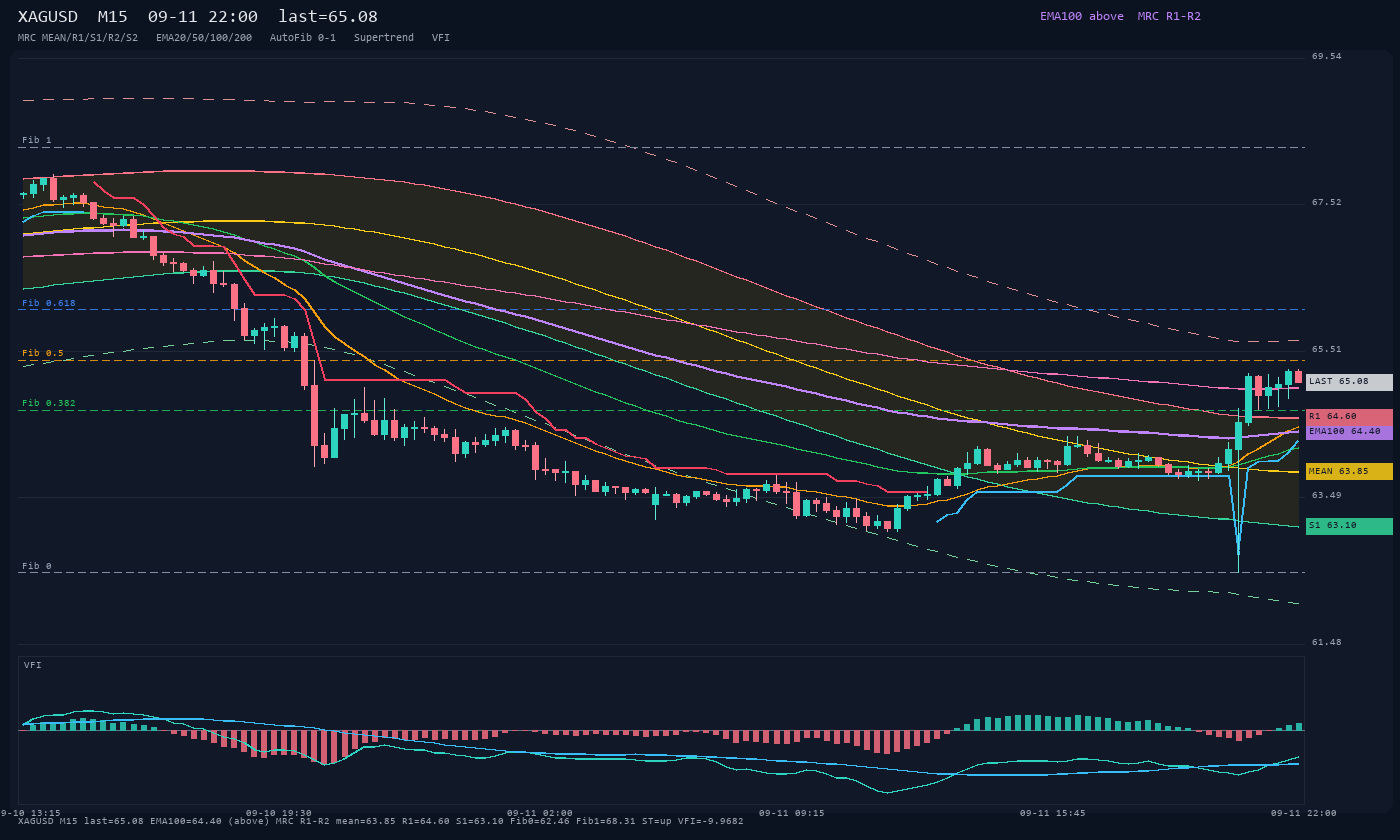1400x840 pixels.
Task: Click the Supertrend legend entry
Action: 384,38
